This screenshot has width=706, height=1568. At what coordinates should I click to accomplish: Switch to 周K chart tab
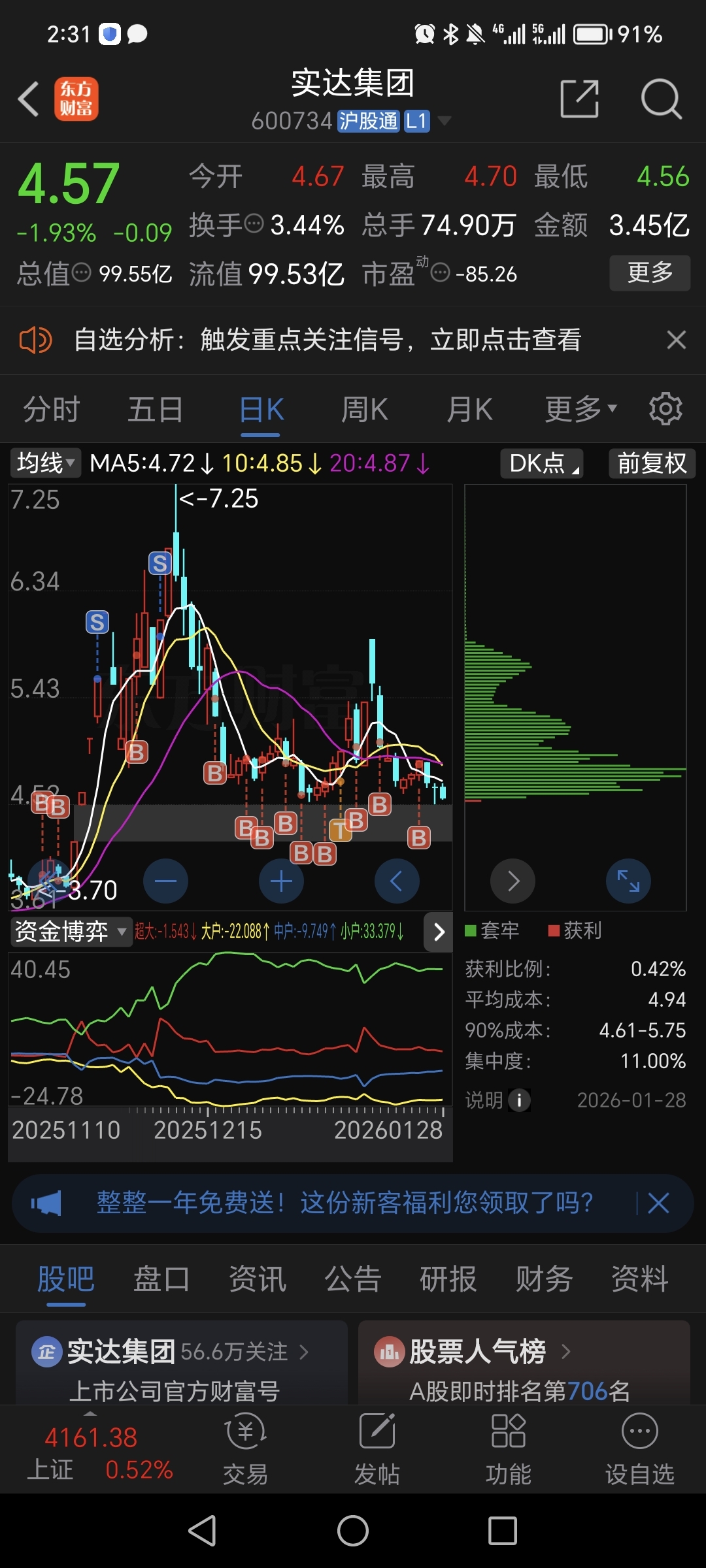(x=365, y=410)
